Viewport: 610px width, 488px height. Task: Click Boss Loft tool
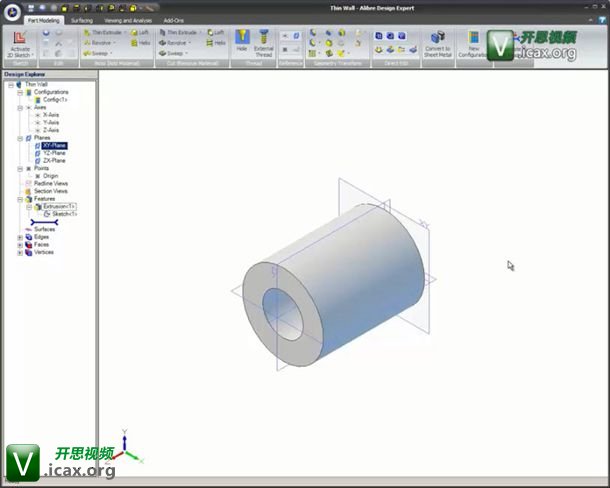click(x=140, y=32)
